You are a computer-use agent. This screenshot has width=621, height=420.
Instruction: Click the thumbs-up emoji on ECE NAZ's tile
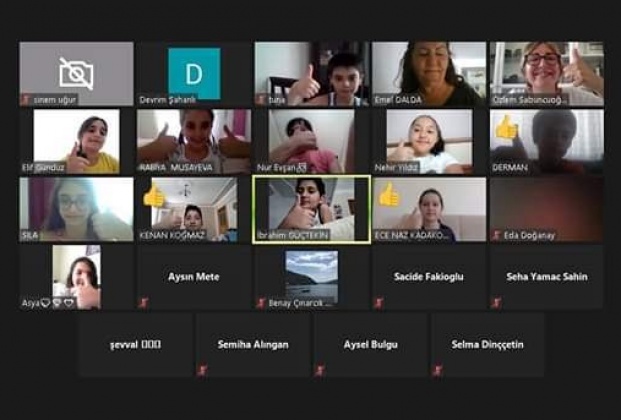click(x=388, y=194)
